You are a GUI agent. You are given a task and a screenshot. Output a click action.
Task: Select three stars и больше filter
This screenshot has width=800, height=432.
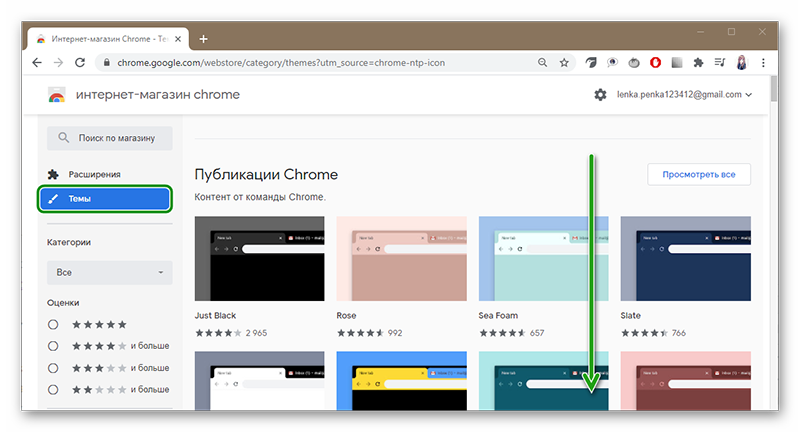pos(53,368)
